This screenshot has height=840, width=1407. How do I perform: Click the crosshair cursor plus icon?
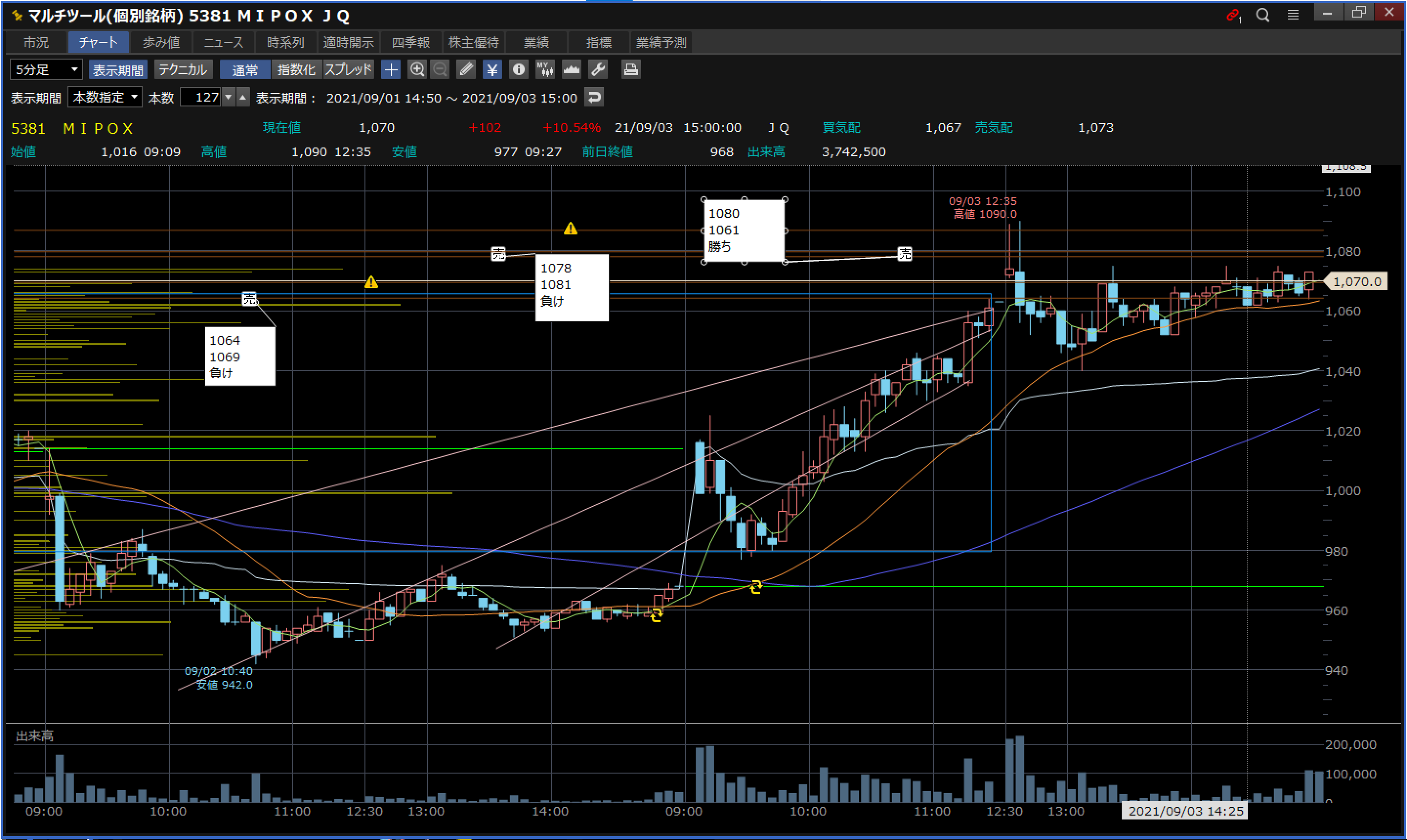point(391,70)
